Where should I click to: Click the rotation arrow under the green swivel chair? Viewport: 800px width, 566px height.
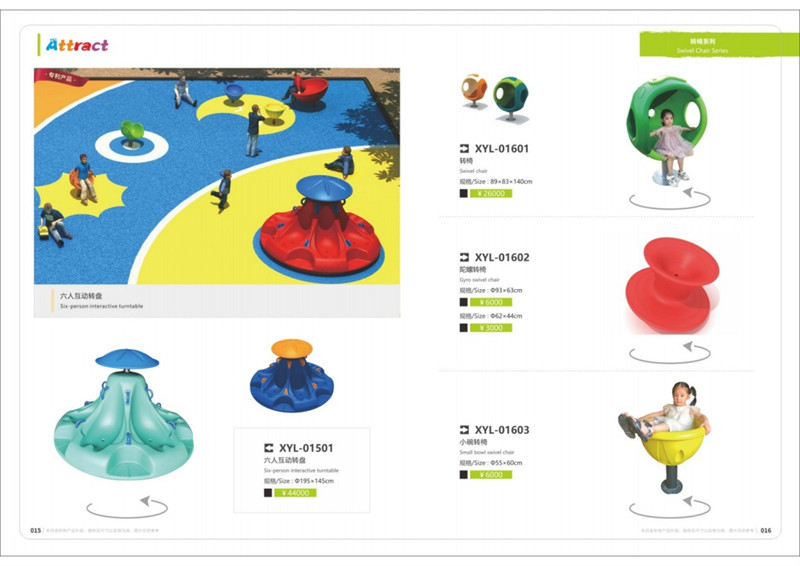coord(669,199)
